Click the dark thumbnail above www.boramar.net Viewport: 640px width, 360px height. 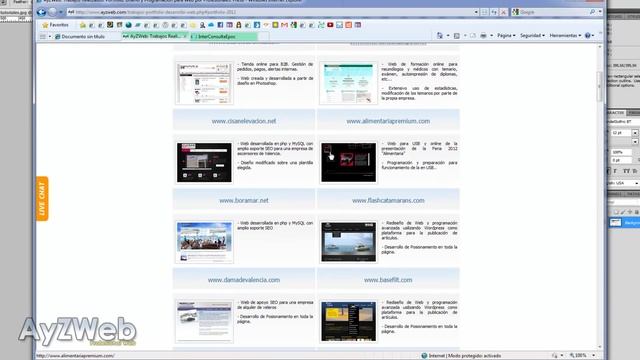click(x=204, y=162)
